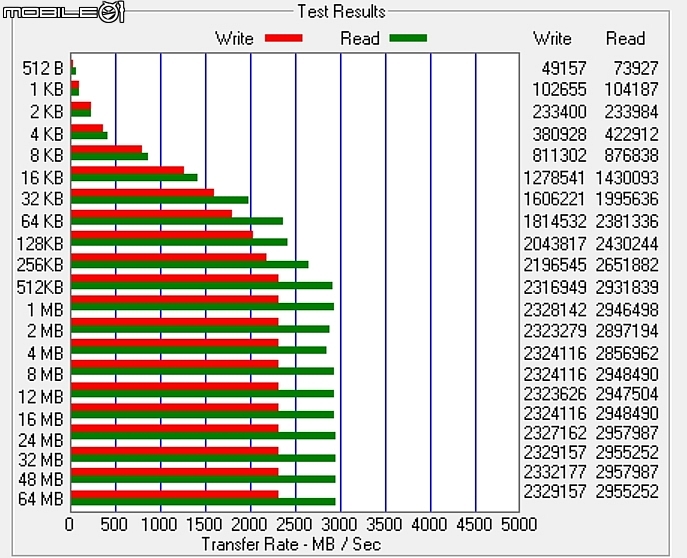Select the 512KB row label
This screenshot has height=558, width=687.
click(x=40, y=287)
